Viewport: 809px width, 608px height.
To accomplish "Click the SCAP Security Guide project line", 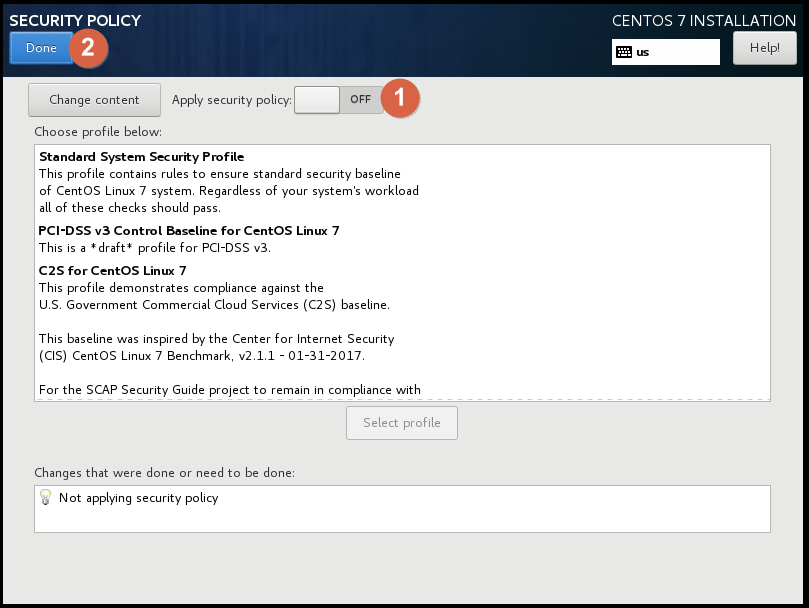I will pos(230,390).
